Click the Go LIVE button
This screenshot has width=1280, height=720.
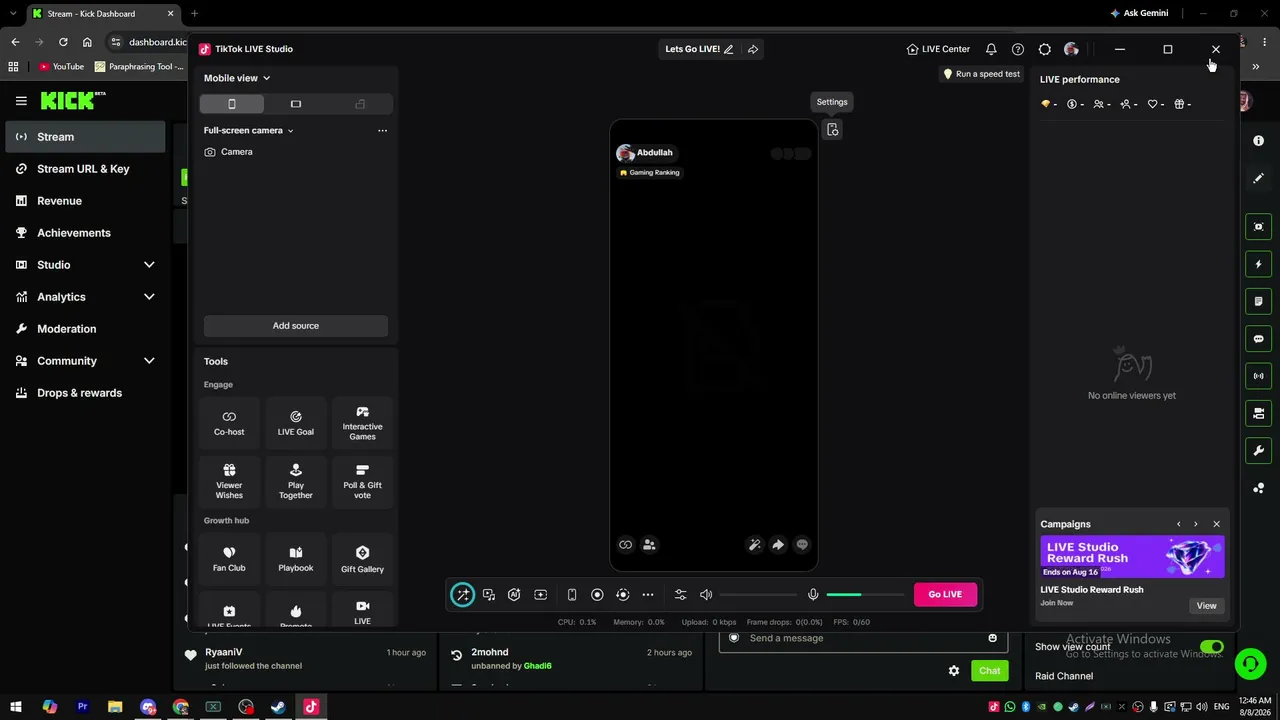pyautogui.click(x=945, y=594)
